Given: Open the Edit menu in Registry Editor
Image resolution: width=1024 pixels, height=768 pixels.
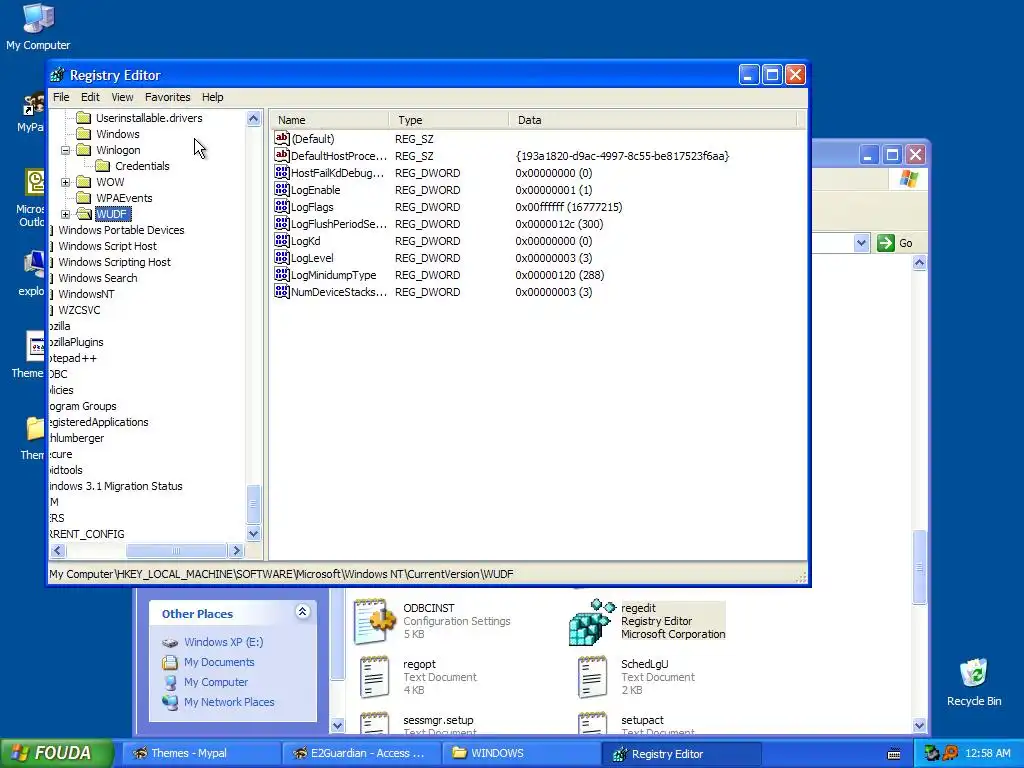Looking at the screenshot, I should pyautogui.click(x=90, y=97).
